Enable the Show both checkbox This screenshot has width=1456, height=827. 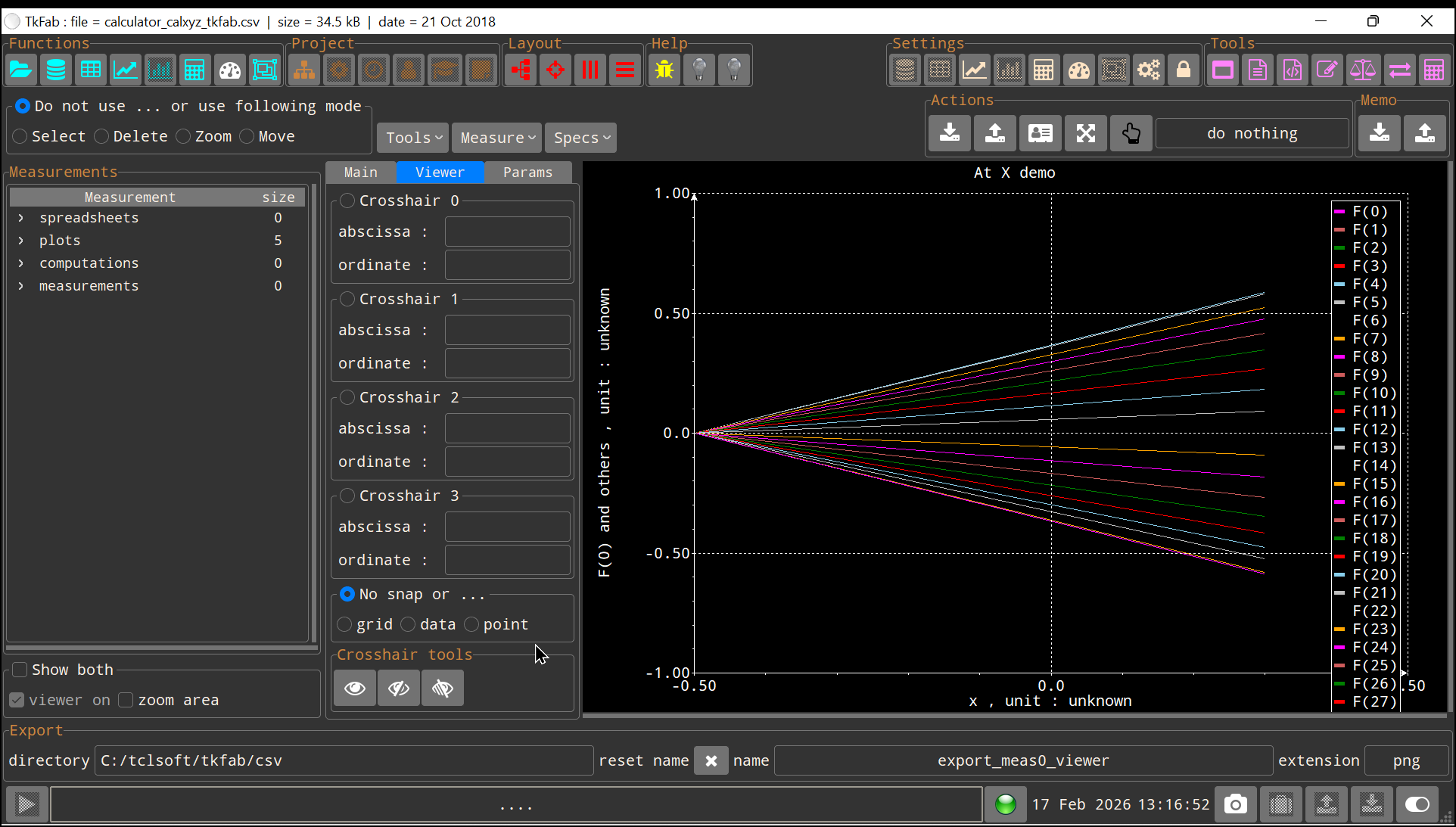point(20,670)
